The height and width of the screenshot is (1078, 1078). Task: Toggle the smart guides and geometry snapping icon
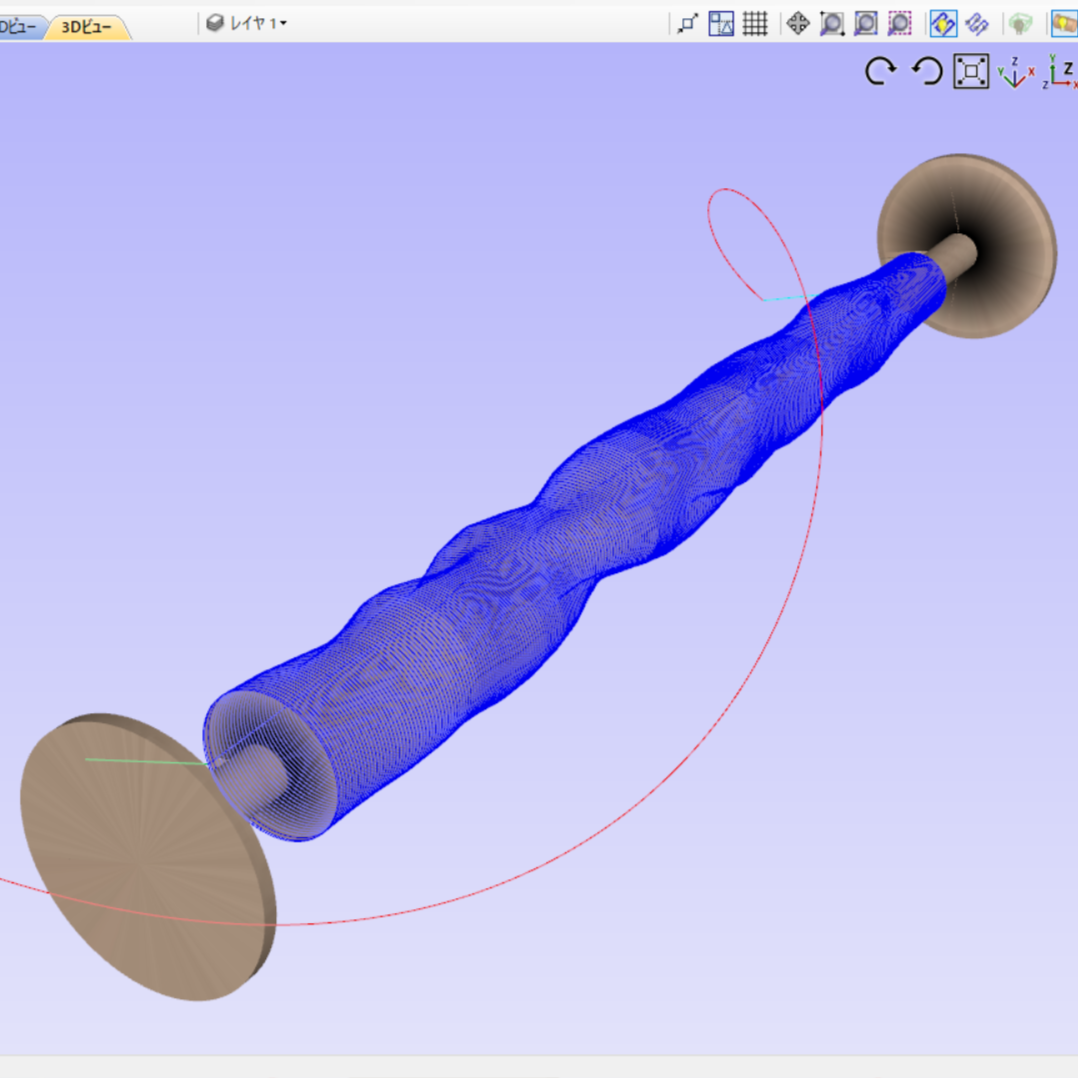point(721,24)
